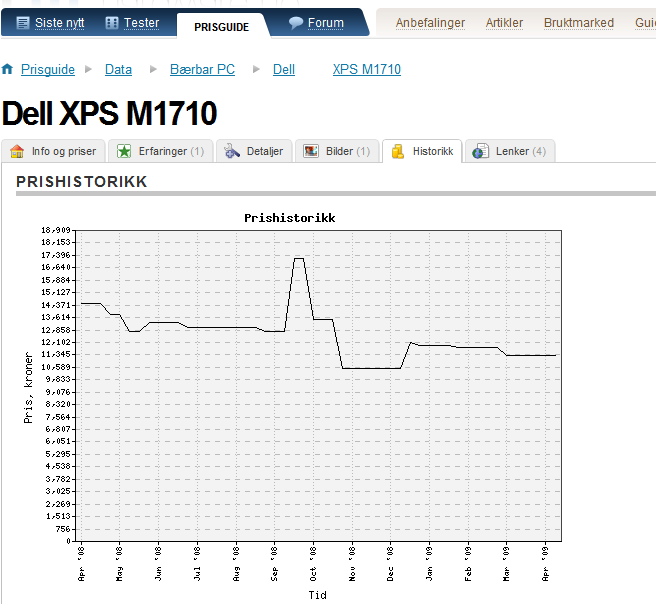Click the green star Erfaringer icon

[x=124, y=151]
